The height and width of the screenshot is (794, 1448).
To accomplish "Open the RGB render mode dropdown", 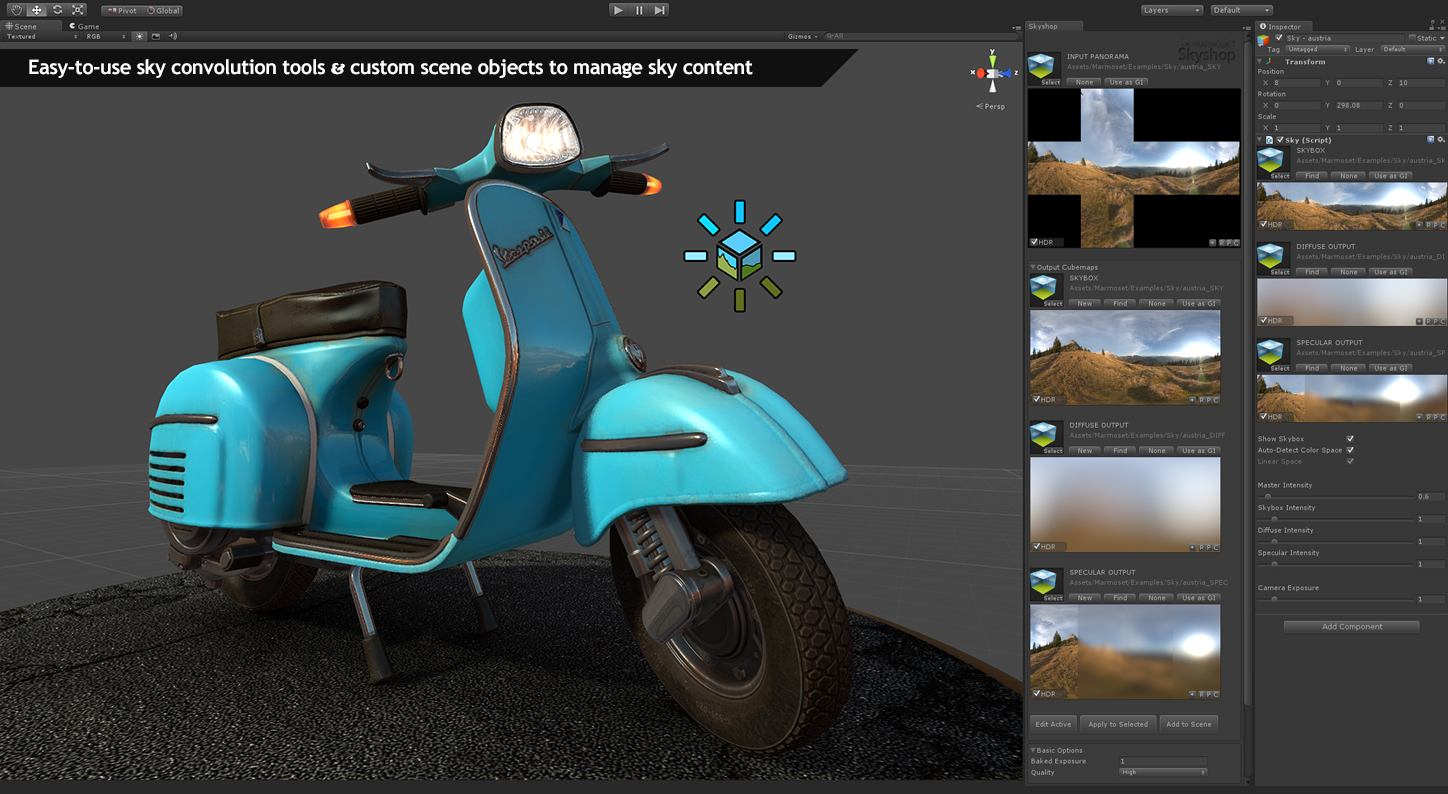I will coord(106,36).
